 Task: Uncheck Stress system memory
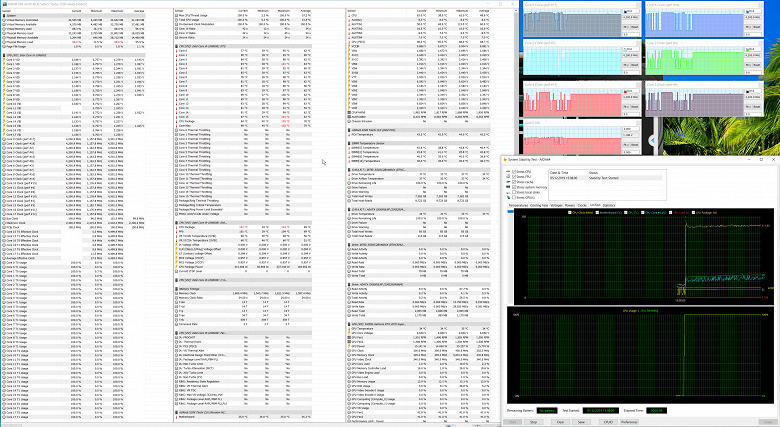pyautogui.click(x=514, y=187)
